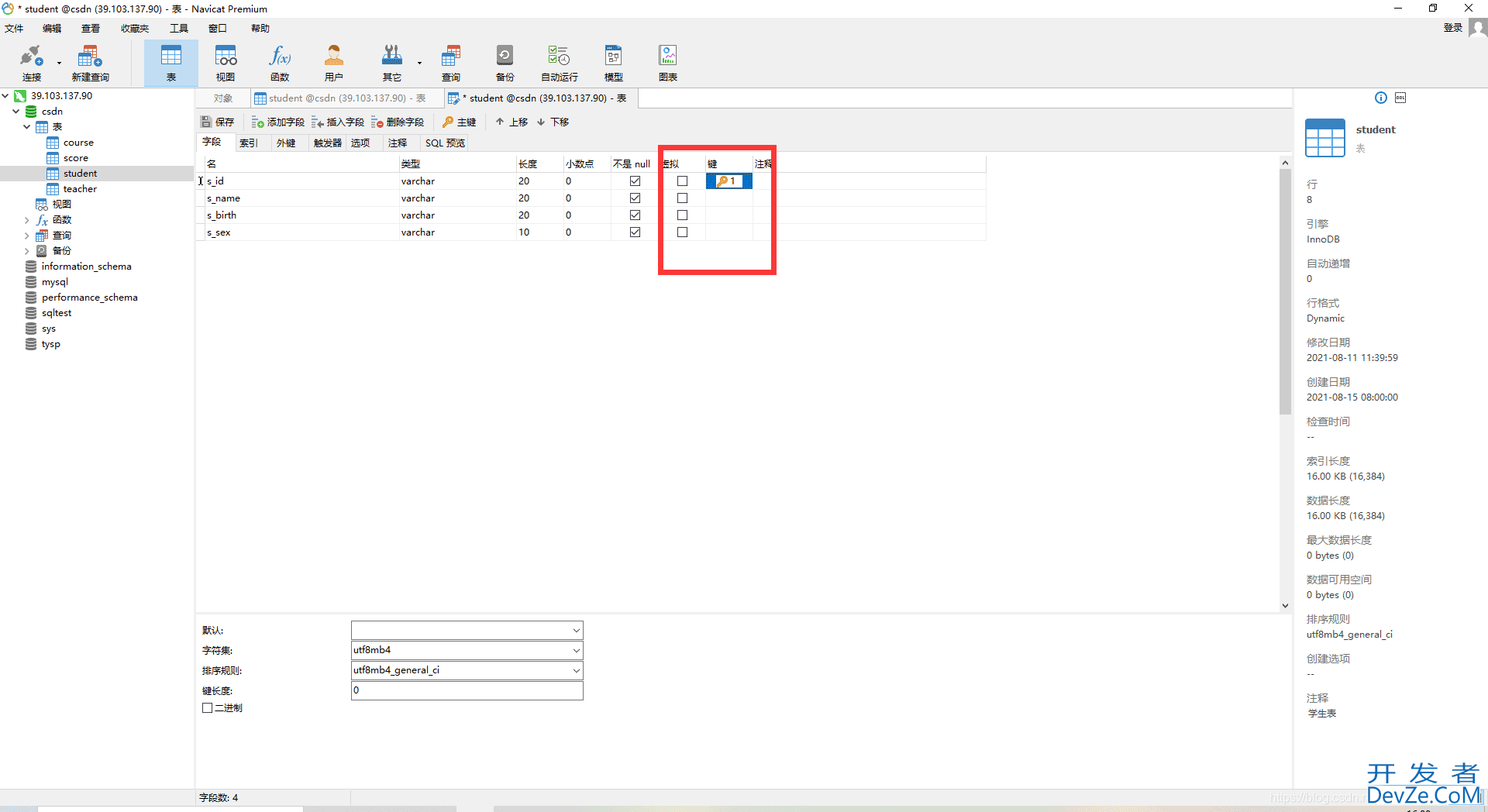1488x812 pixels.
Task: Click the New Query toolbar icon
Action: tap(90, 62)
